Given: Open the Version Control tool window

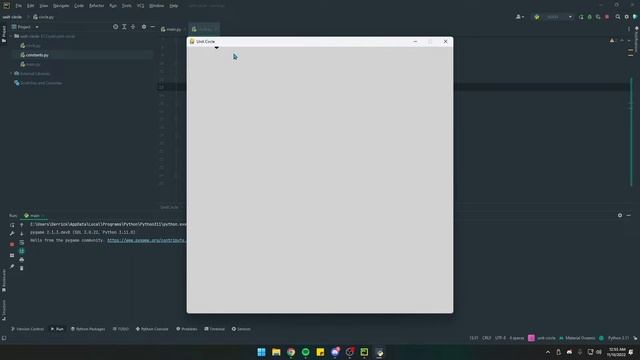Looking at the screenshot, I should [x=27, y=329].
